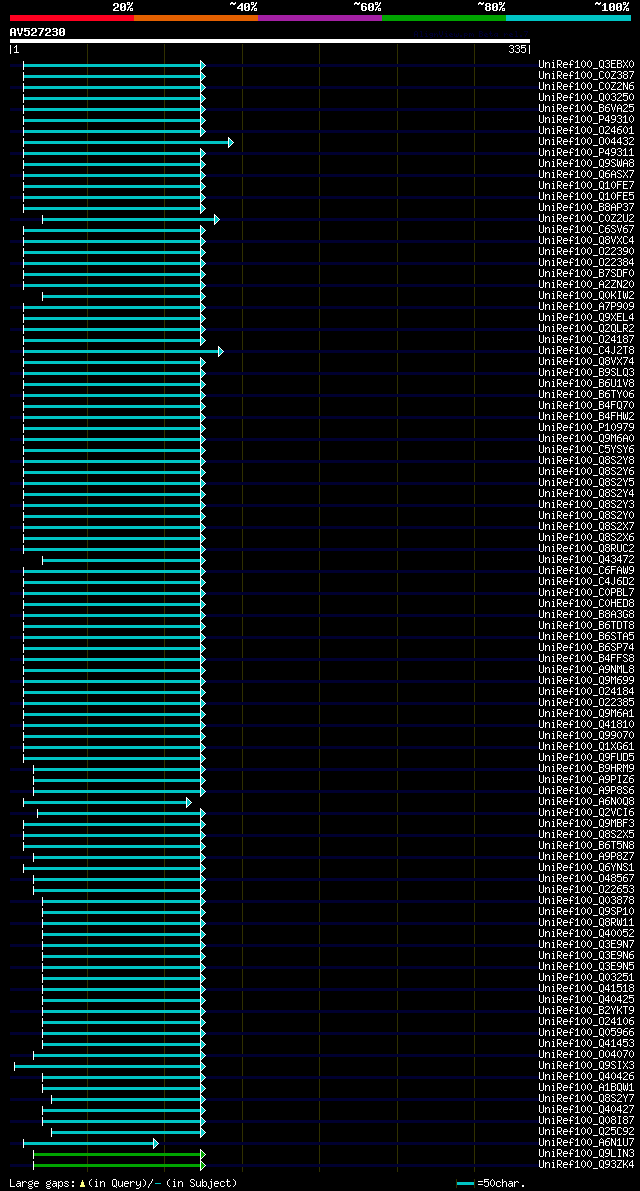640x1191 pixels.
Task: Select label UniRef100_C6SV67
Action: click(586, 230)
